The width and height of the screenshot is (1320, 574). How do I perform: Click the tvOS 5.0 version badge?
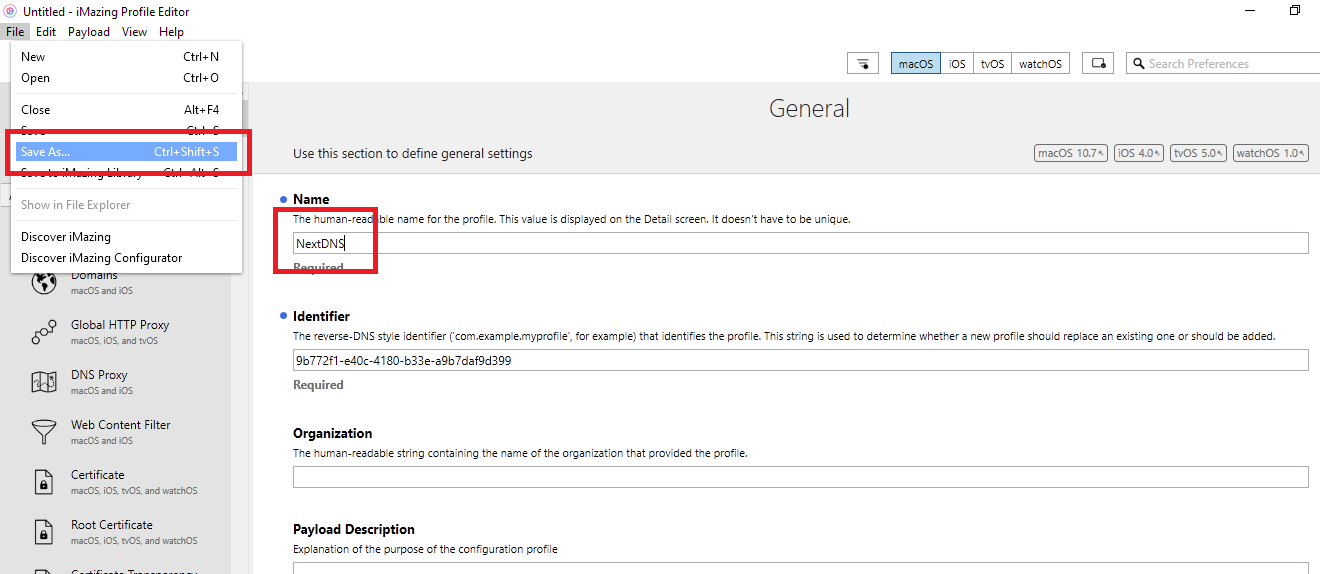pyautogui.click(x=1198, y=153)
